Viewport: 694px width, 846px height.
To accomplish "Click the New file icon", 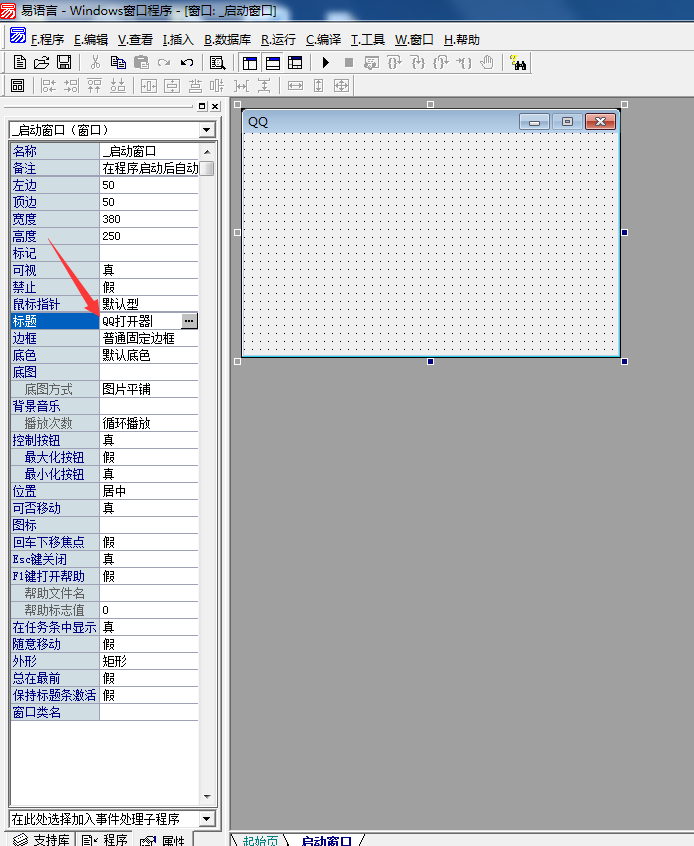I will [x=19, y=63].
